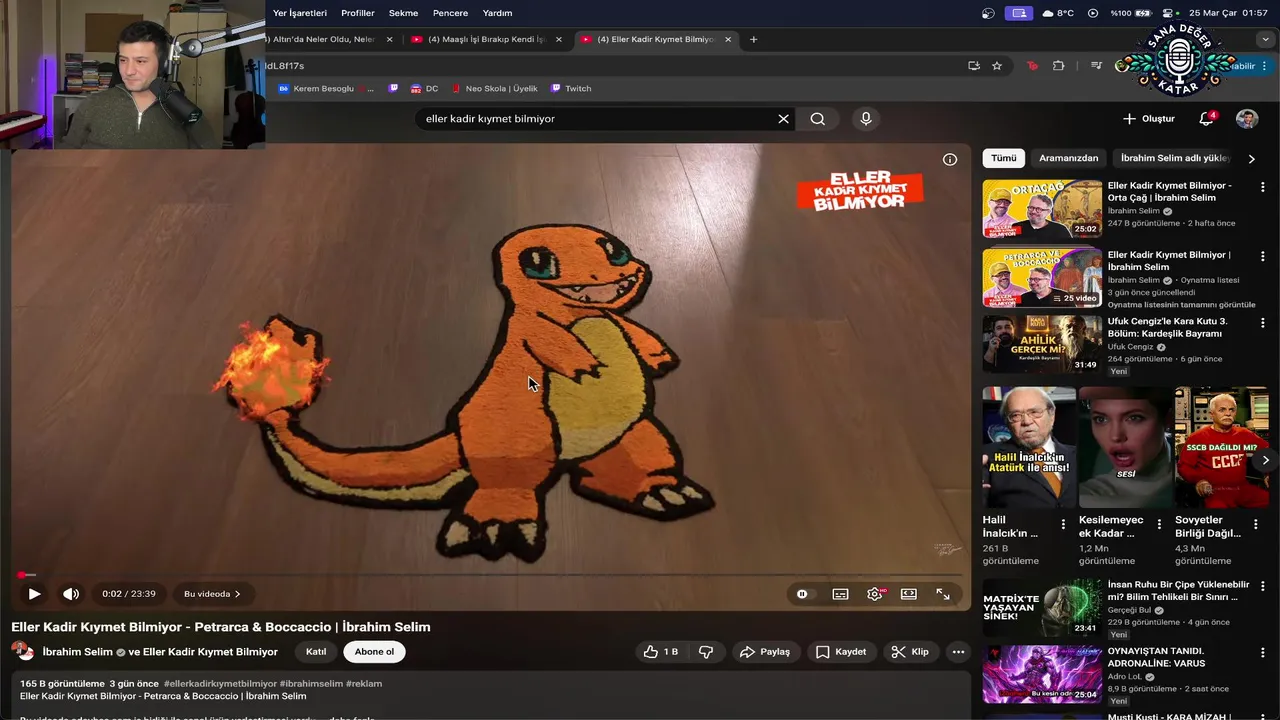Screen dimensions: 1280x720
Task: Expand the tab search dropdown arrow
Action: point(1265,39)
